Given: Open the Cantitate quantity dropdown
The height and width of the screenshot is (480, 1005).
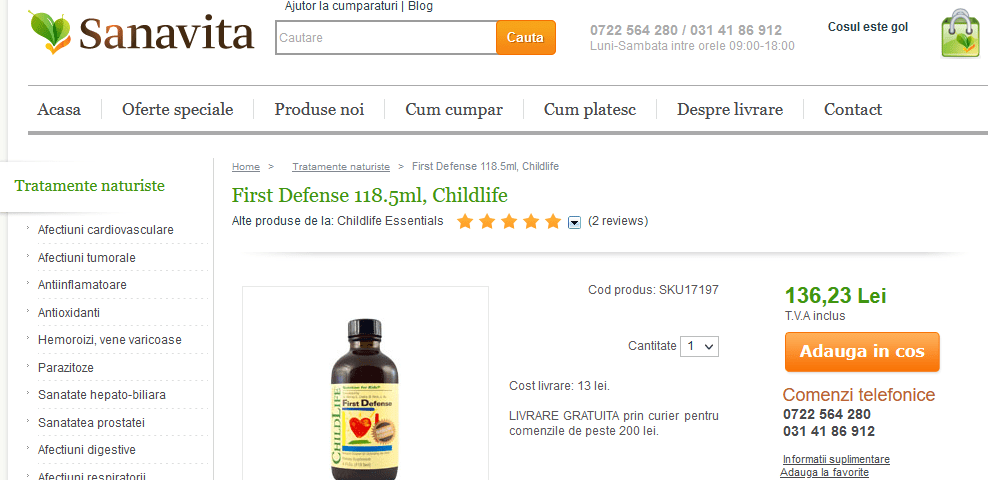Looking at the screenshot, I should coord(699,346).
